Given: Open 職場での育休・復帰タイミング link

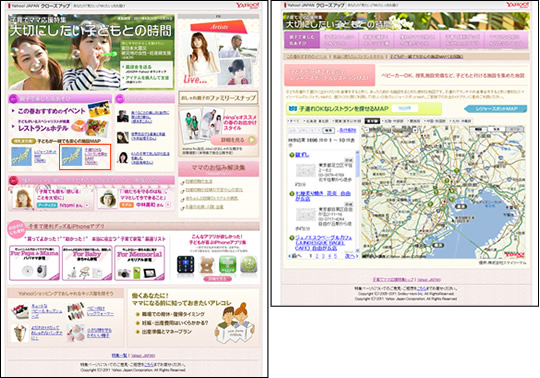Looking at the screenshot, I should pyautogui.click(x=173, y=314).
